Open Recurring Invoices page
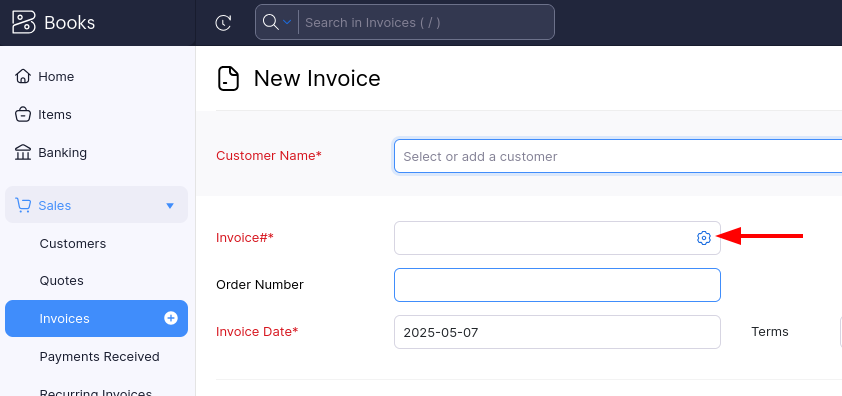This screenshot has height=396, width=842. pos(96,393)
